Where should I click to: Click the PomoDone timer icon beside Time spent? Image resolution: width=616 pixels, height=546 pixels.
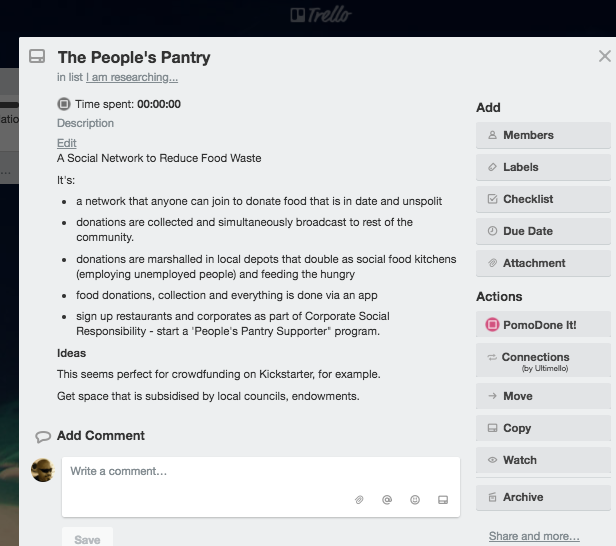click(64, 104)
